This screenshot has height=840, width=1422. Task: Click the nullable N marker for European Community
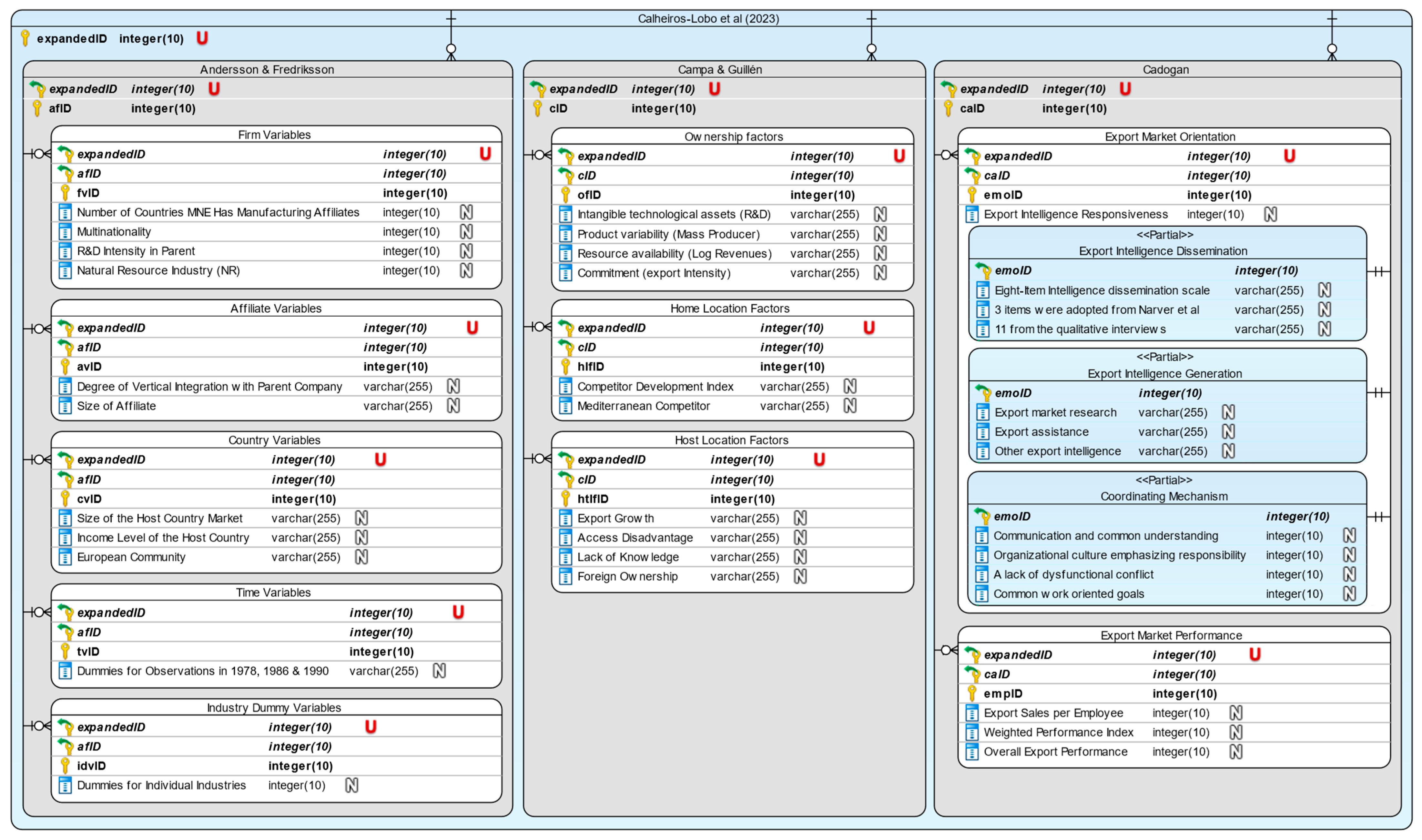tap(361, 557)
